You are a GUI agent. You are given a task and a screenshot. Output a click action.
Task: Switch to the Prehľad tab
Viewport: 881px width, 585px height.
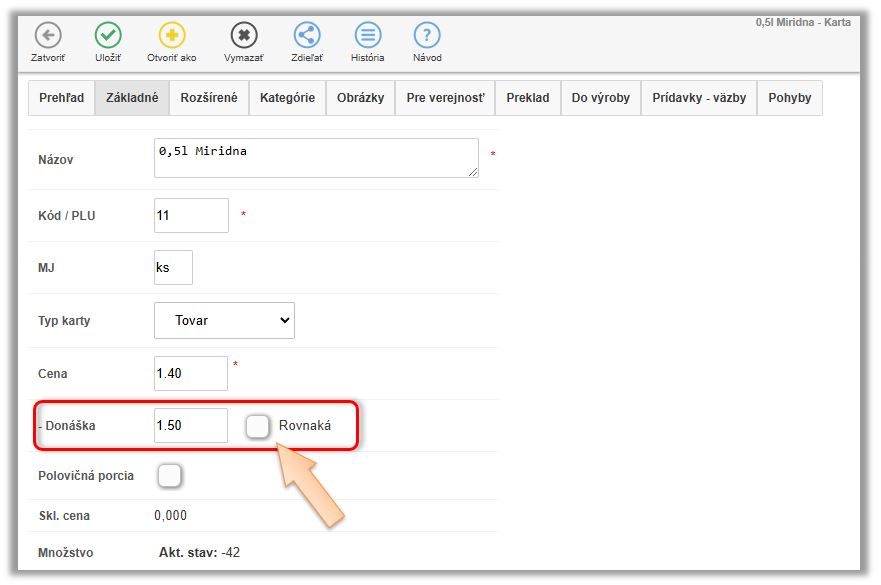coord(61,98)
